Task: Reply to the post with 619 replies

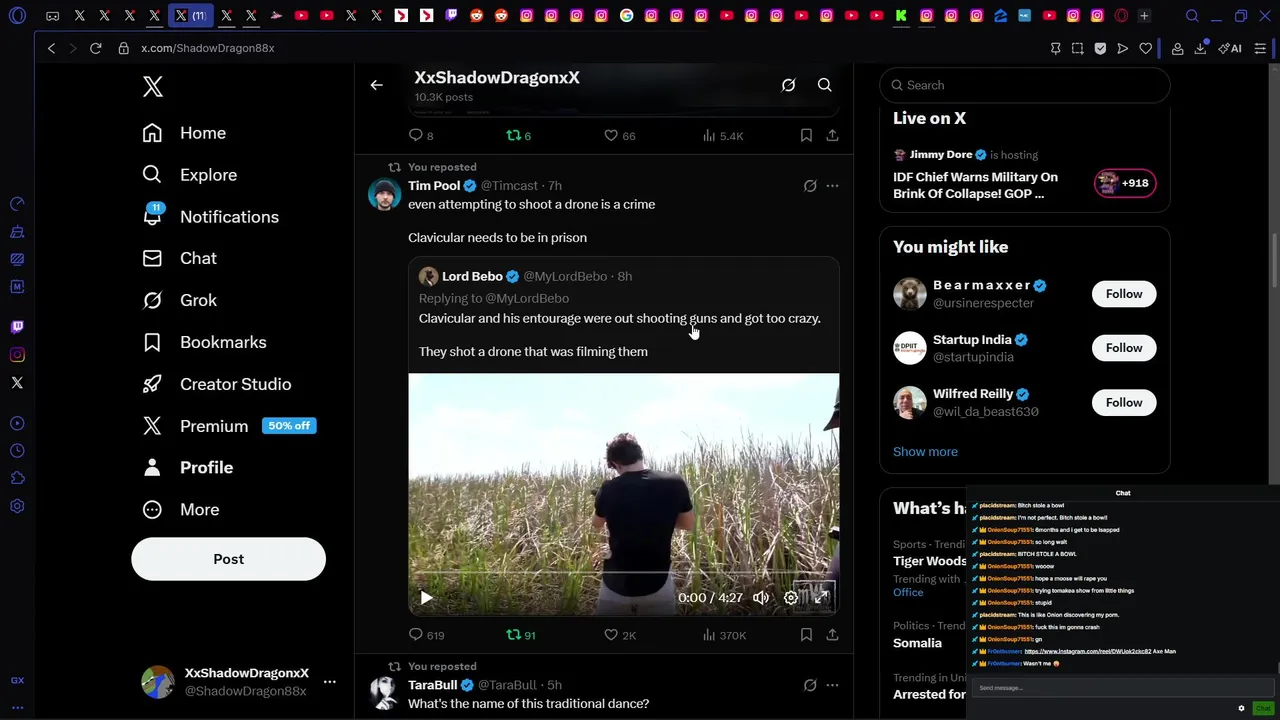Action: click(426, 635)
